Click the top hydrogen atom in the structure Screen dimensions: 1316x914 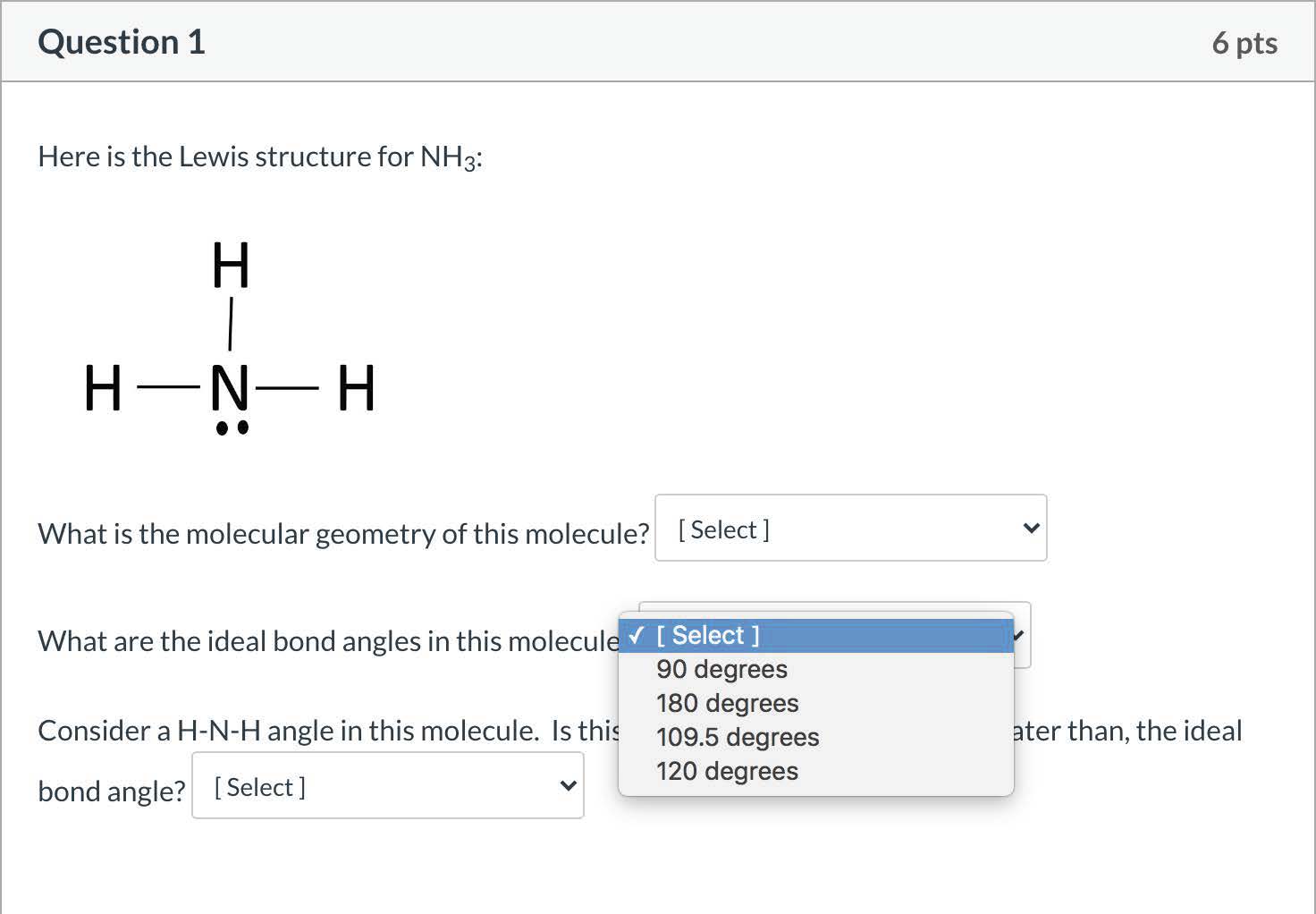[231, 266]
